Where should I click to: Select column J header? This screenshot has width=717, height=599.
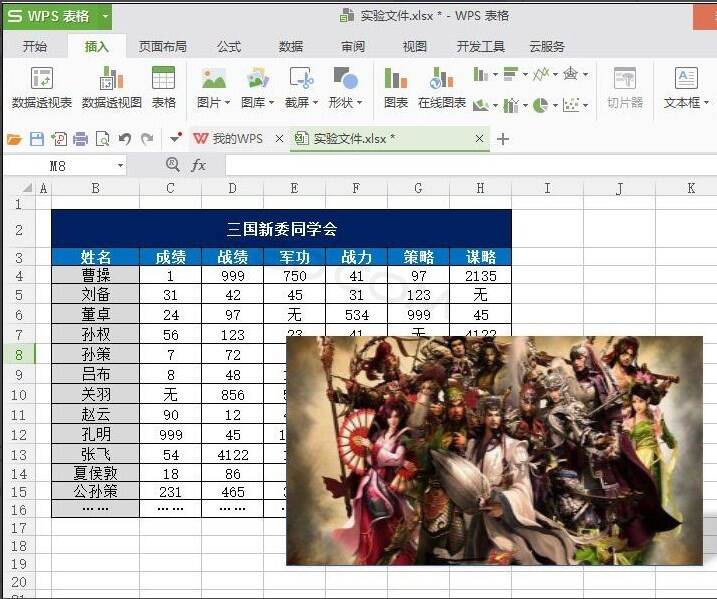(x=619, y=188)
